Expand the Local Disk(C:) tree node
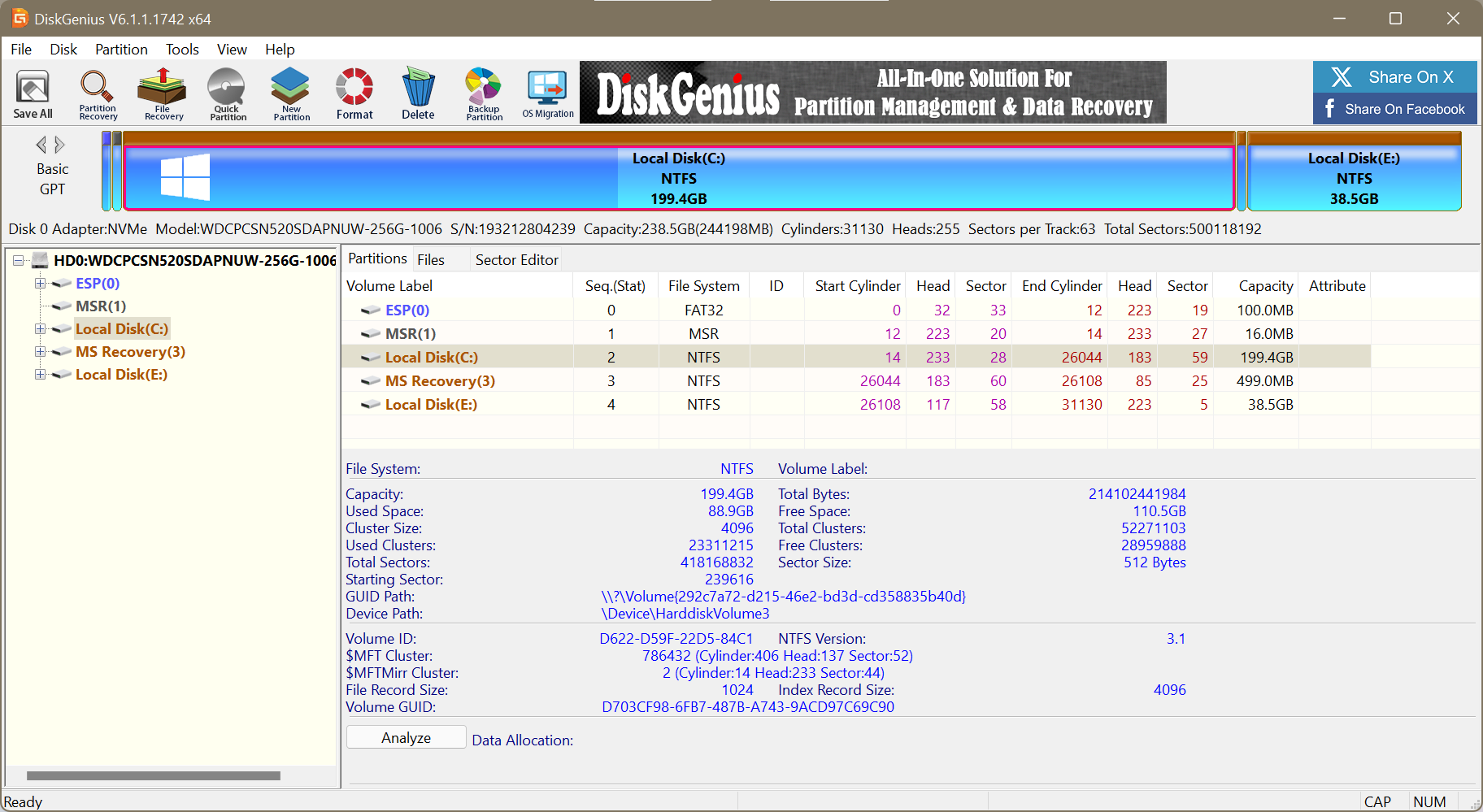Viewport: 1483px width, 812px height. (40, 329)
